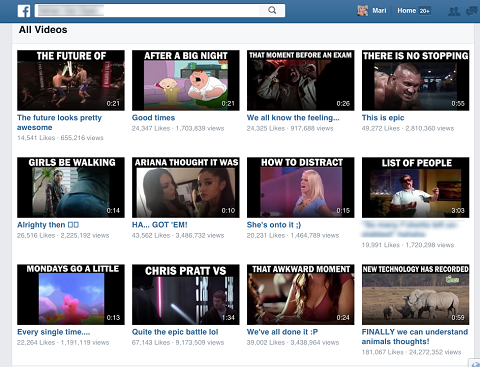The image size is (480, 367).
Task: Open the 'HA... GOT 'EM!' link
Action: pos(160,225)
